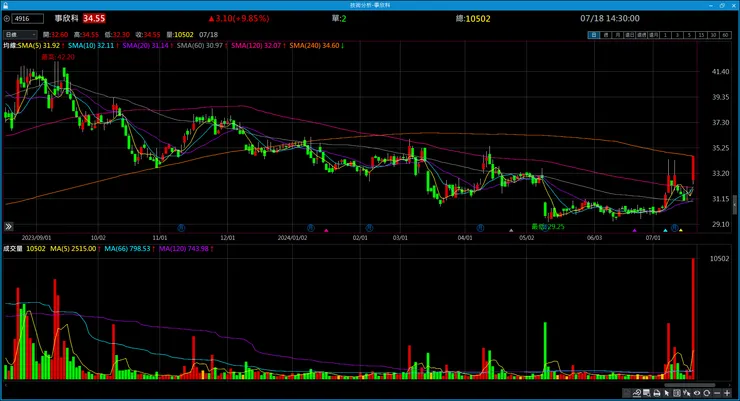Click the print icon in bottom toolbar
Viewport: 740px width, 401px height.
coord(656,393)
